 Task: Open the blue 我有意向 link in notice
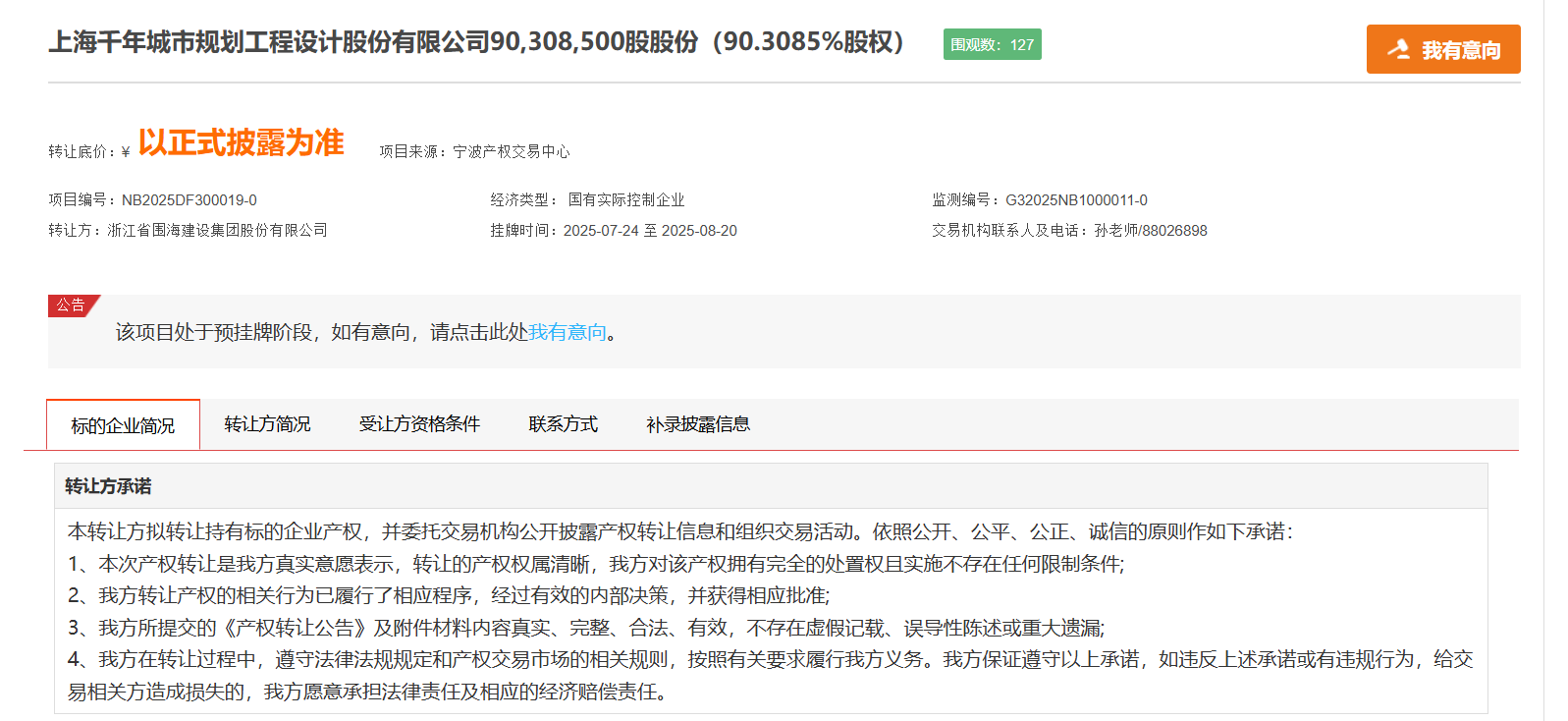click(x=568, y=332)
